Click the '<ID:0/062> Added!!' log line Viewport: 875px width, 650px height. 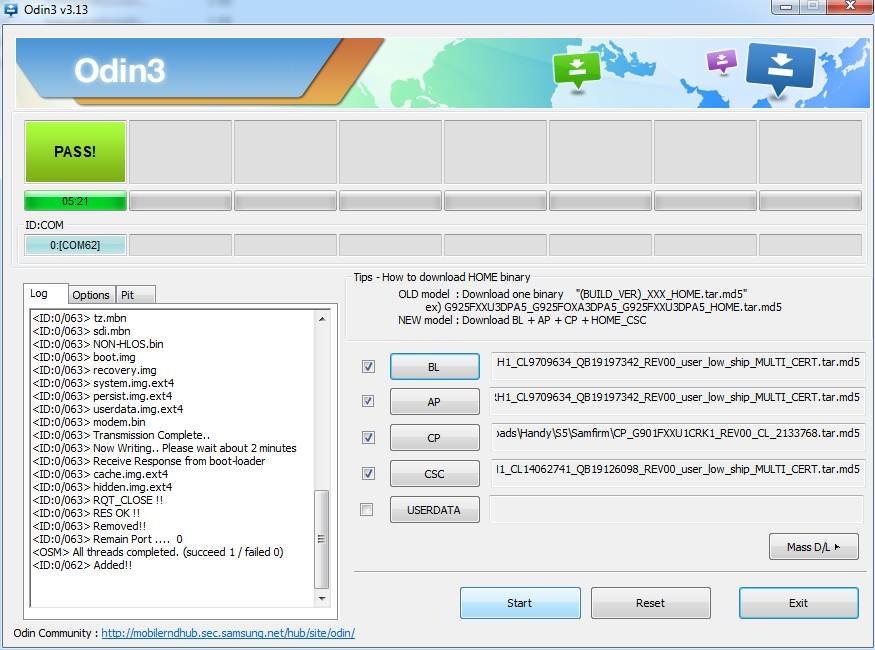point(83,565)
